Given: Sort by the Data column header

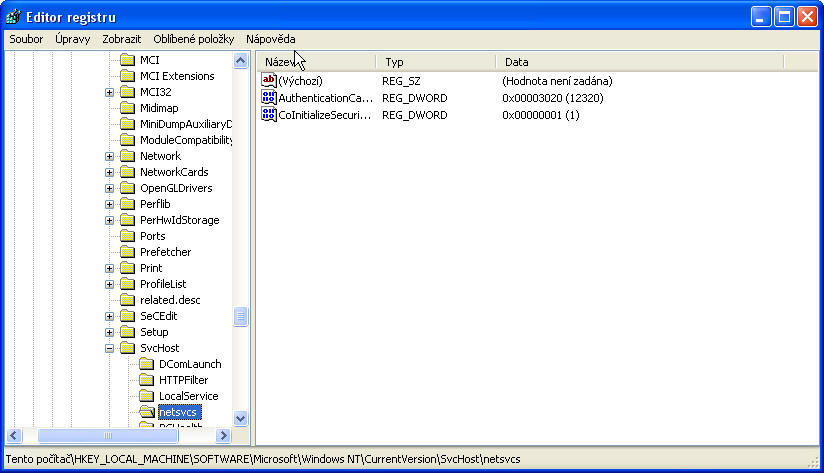Looking at the screenshot, I should [x=640, y=62].
